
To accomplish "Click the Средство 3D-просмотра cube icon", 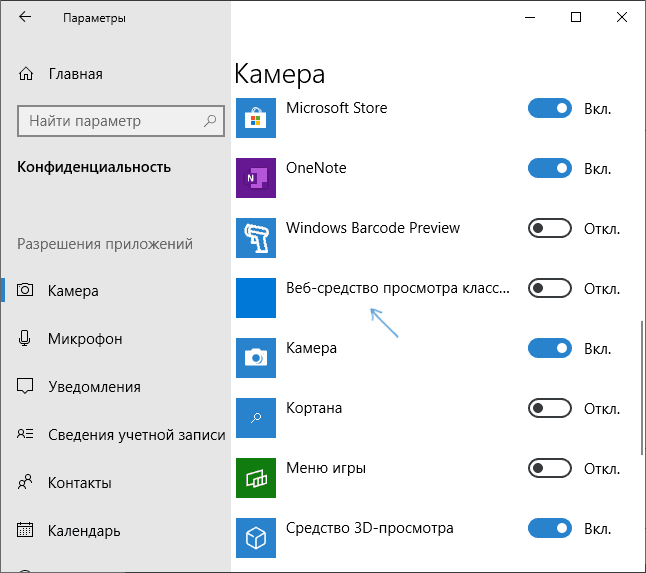I will 256,538.
